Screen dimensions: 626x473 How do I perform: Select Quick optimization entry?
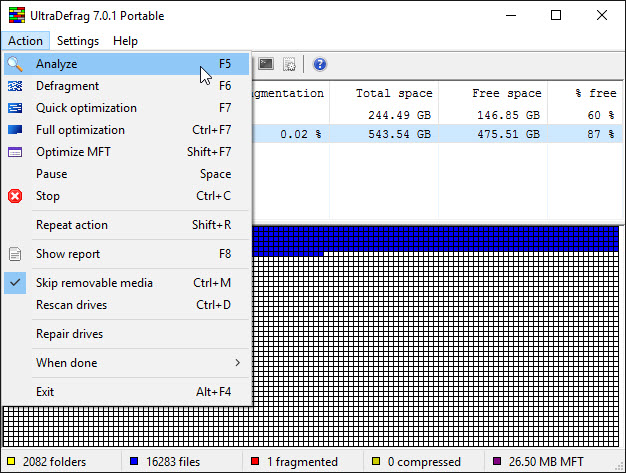coord(127,108)
